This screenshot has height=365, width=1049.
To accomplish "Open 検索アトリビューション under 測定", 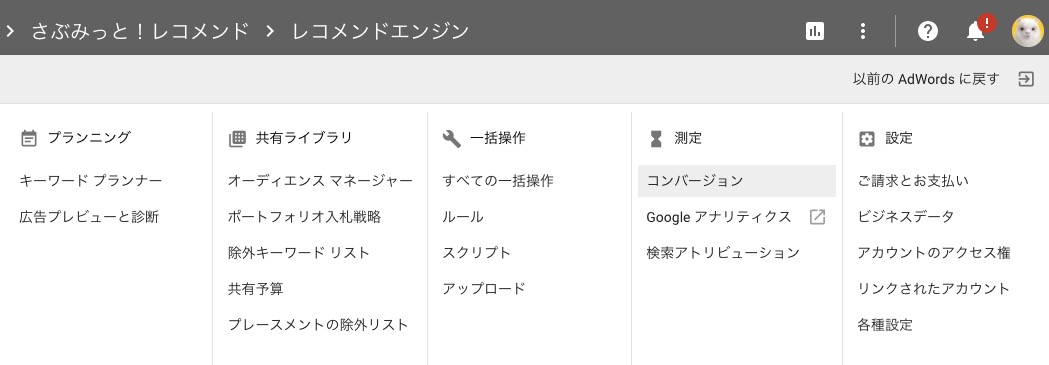I will [723, 253].
